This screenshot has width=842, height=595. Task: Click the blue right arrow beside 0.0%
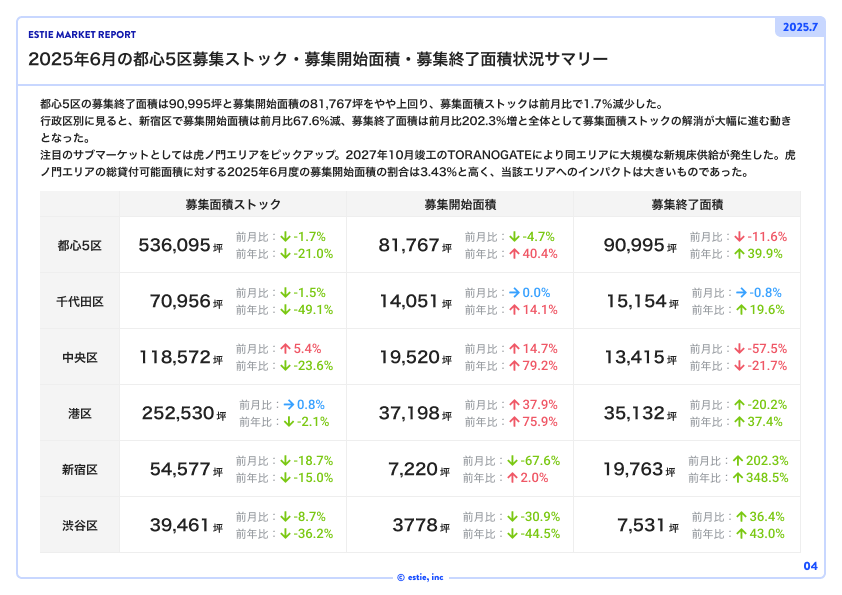click(514, 293)
